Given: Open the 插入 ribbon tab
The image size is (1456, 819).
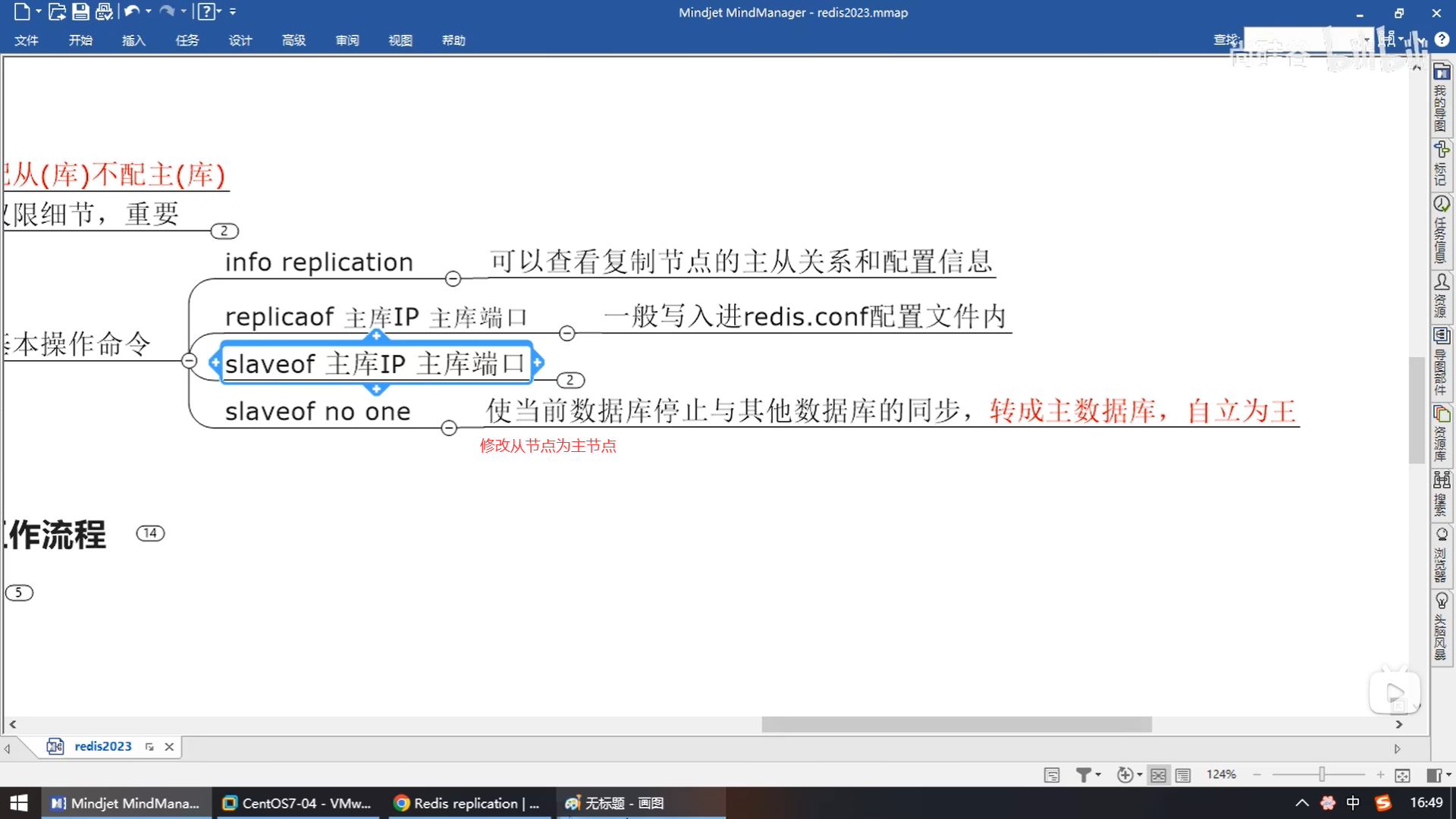Looking at the screenshot, I should tap(133, 40).
